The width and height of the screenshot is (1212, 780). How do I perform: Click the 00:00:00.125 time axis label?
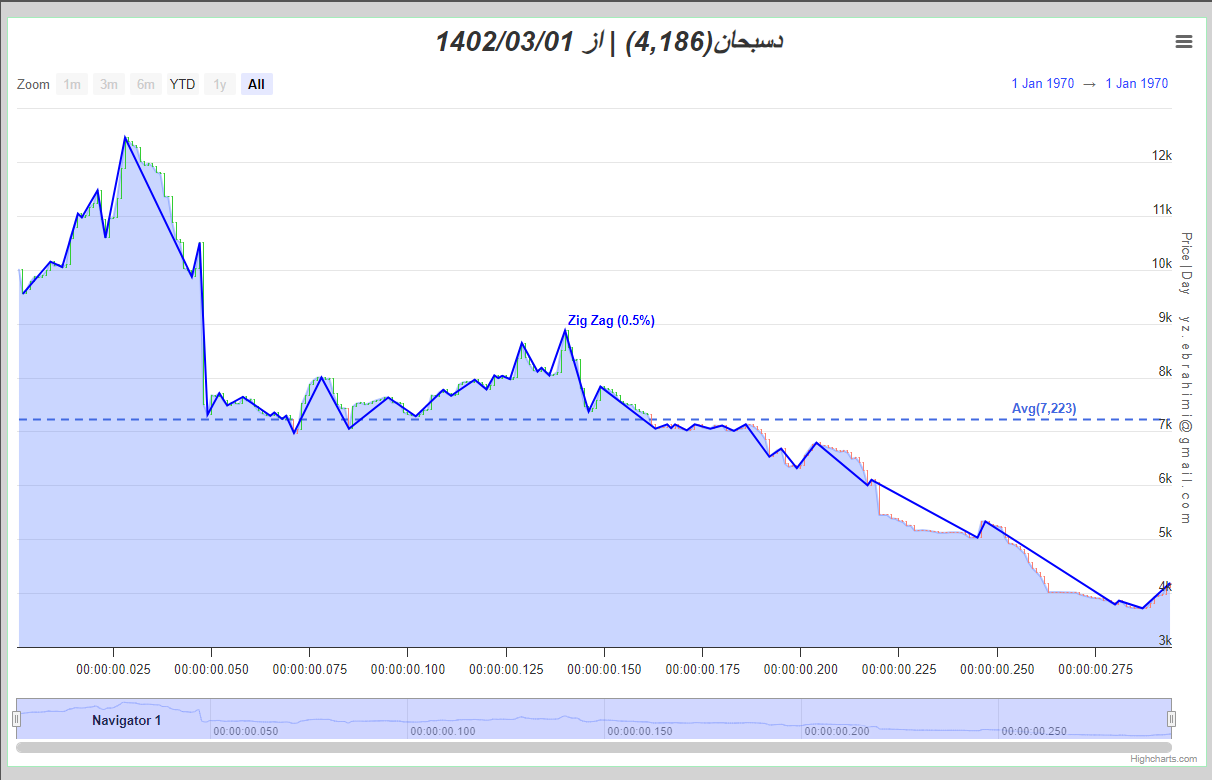tap(506, 669)
